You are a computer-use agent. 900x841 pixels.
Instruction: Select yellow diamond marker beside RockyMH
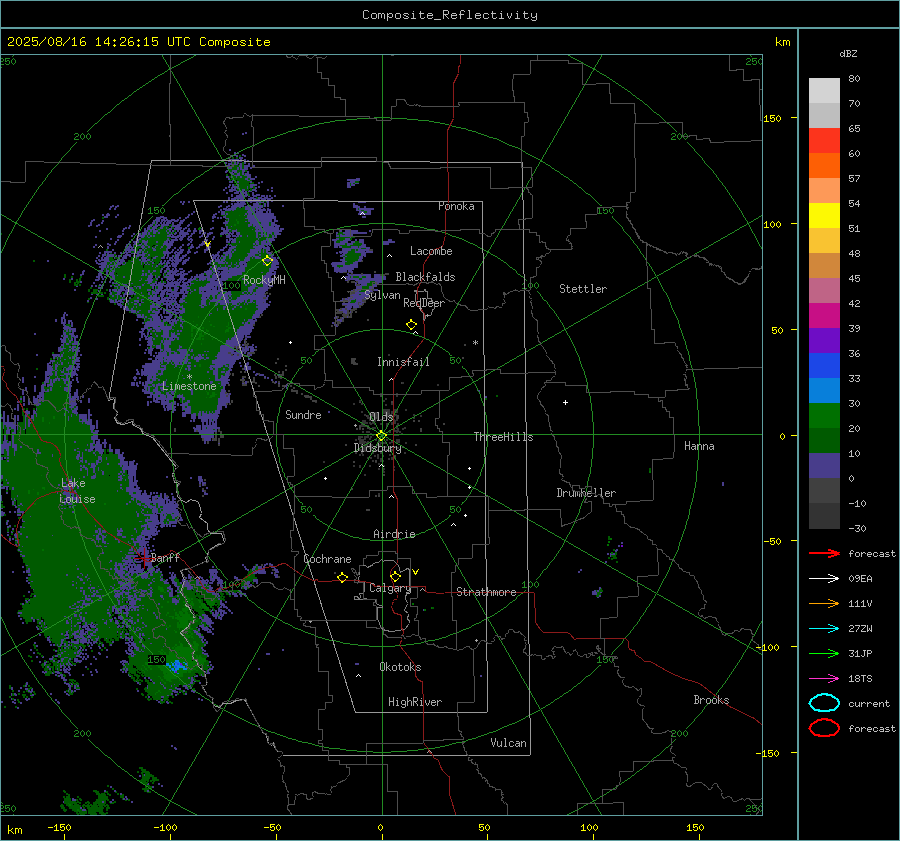click(x=267, y=261)
